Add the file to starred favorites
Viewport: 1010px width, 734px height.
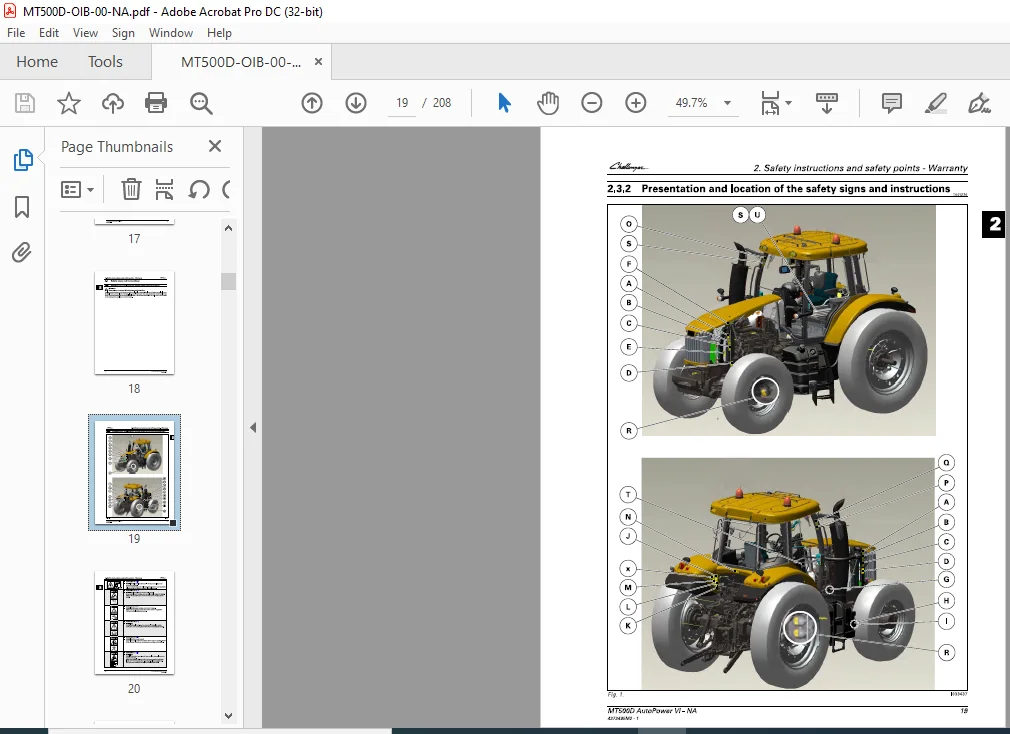69,103
